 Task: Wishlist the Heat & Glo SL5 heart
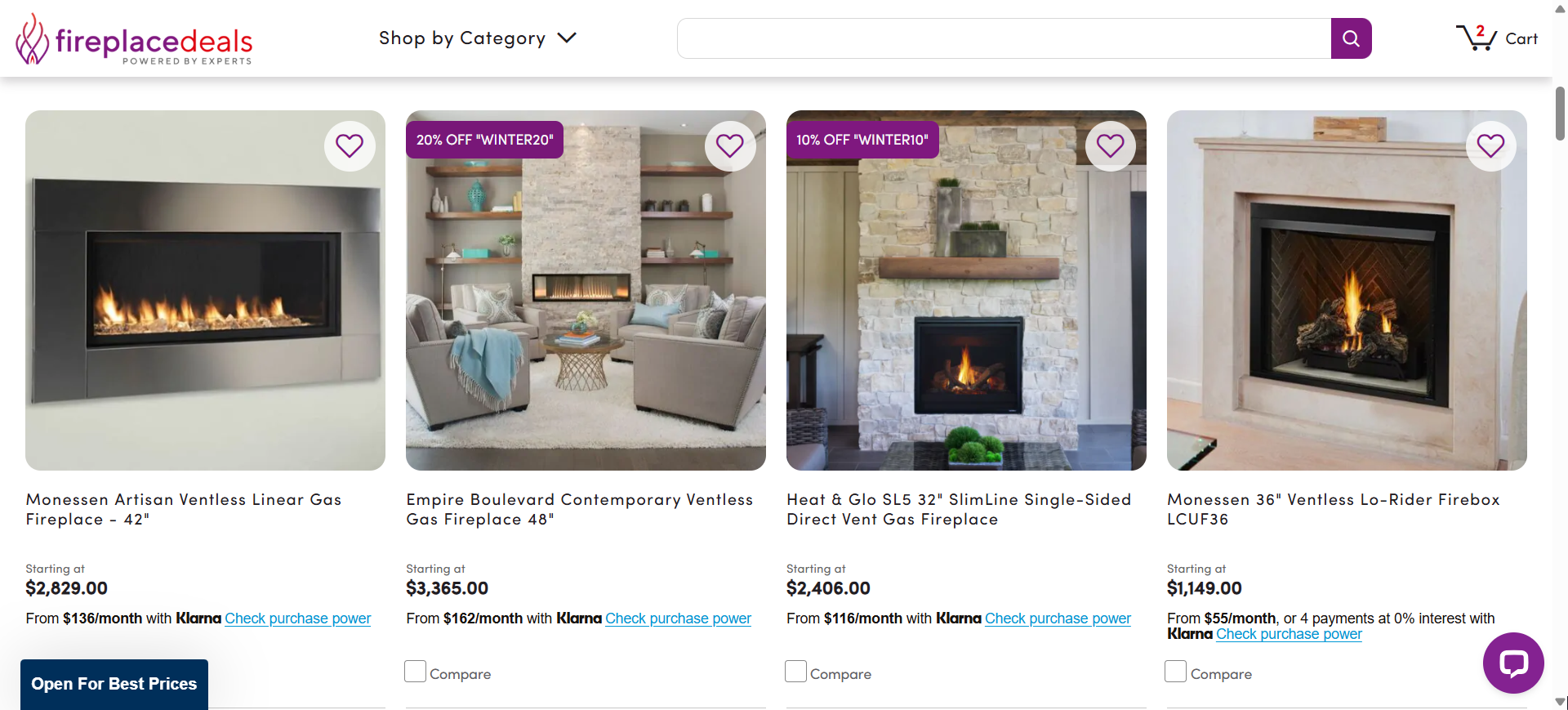[1111, 146]
